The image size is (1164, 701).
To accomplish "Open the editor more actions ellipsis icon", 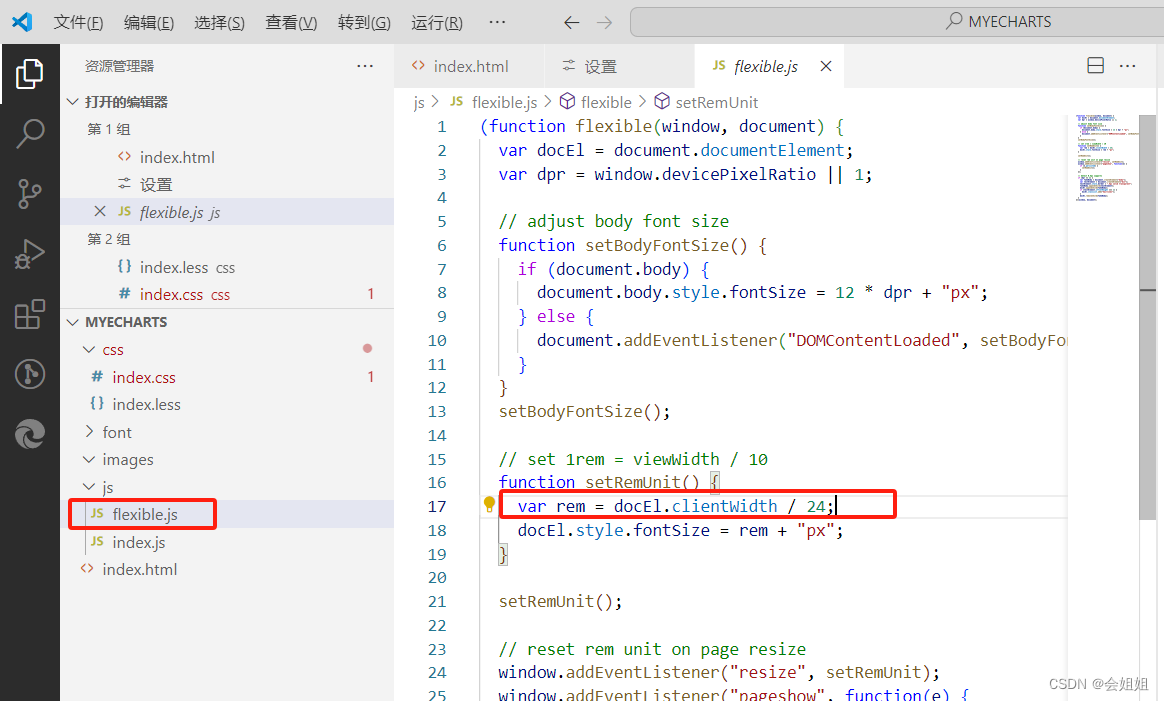I will [x=1127, y=65].
